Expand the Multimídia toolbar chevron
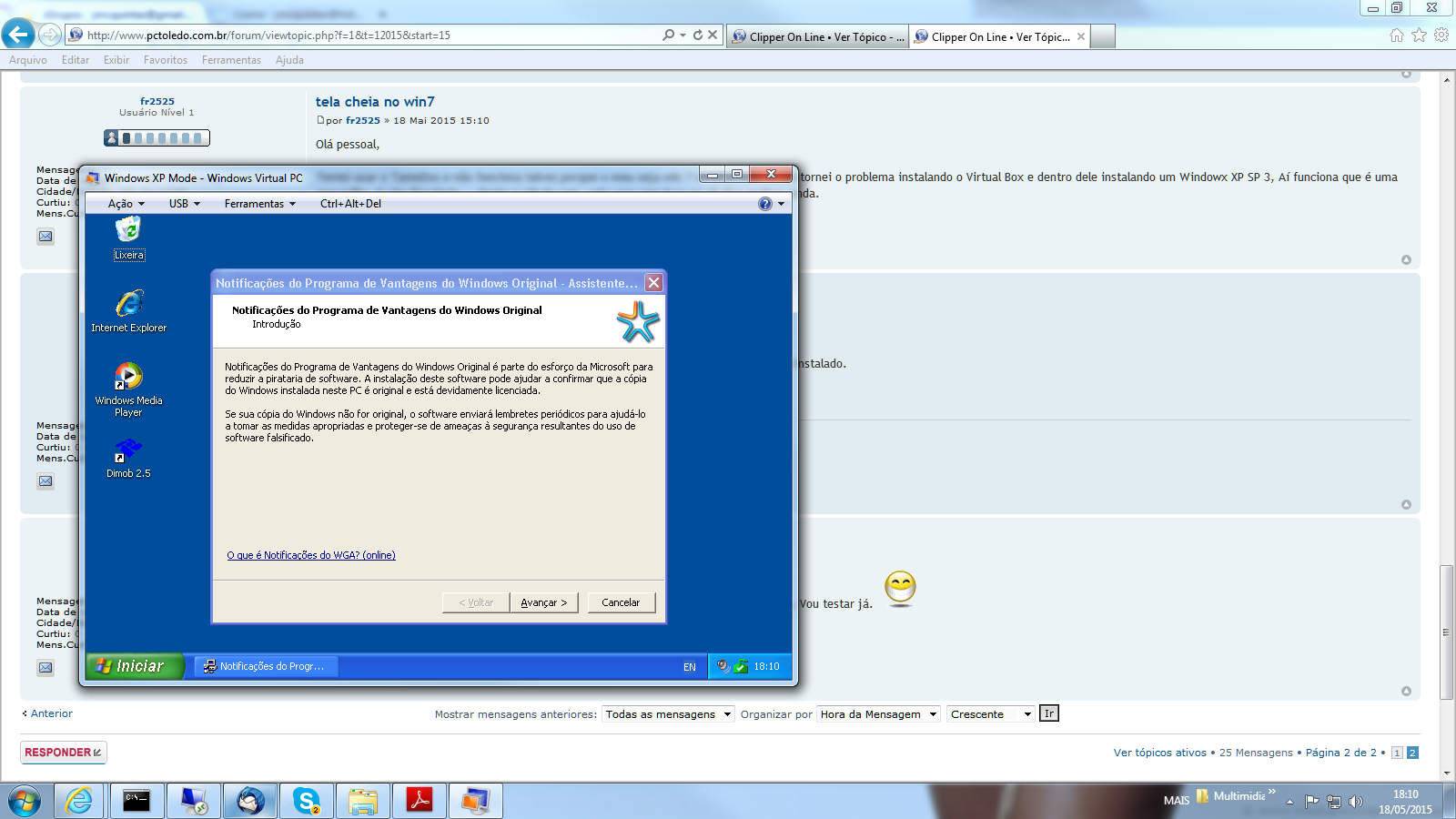Image resolution: width=1456 pixels, height=819 pixels. [x=1272, y=793]
